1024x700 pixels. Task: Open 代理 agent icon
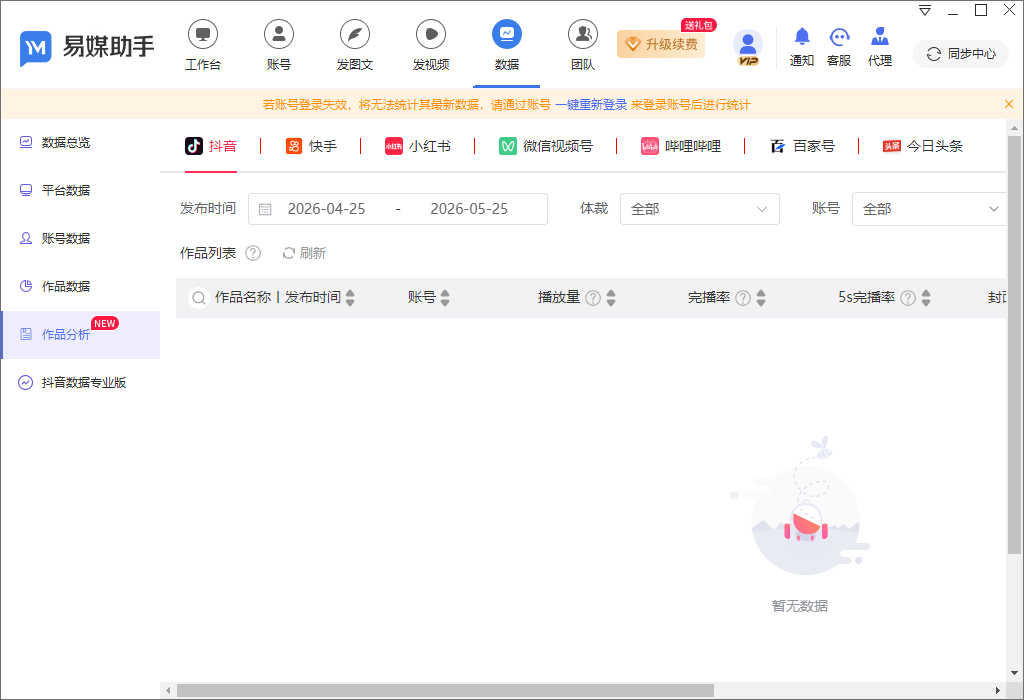(880, 37)
